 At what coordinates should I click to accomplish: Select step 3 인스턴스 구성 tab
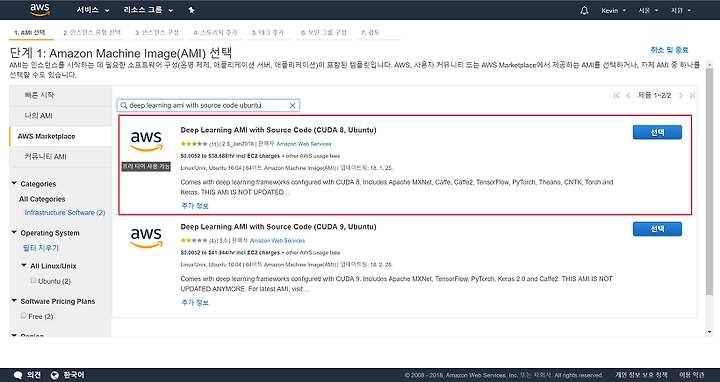coord(157,33)
